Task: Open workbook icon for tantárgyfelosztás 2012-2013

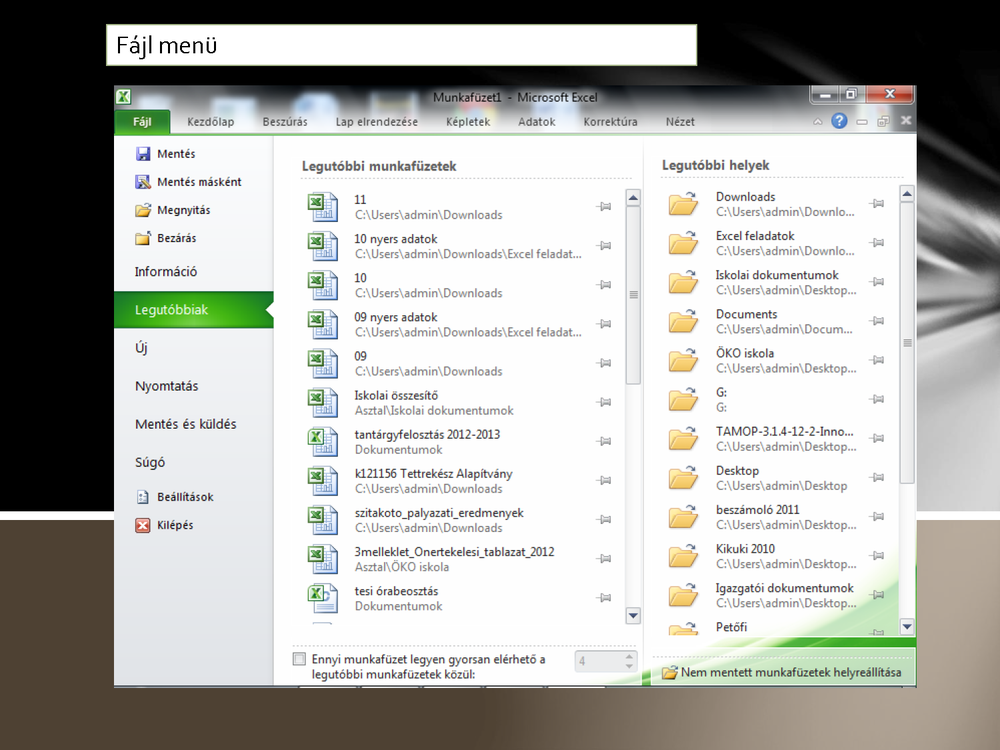Action: pyautogui.click(x=323, y=442)
